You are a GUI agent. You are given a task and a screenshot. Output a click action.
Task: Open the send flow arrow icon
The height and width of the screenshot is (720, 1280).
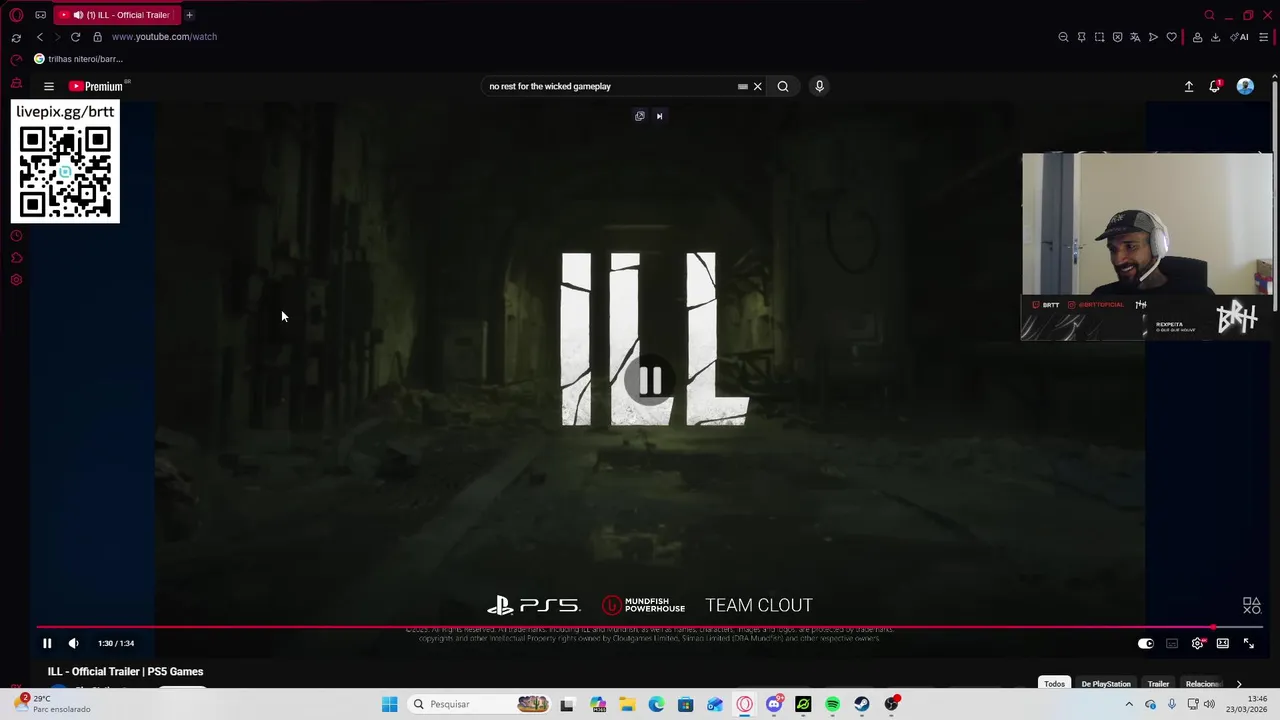(1153, 37)
